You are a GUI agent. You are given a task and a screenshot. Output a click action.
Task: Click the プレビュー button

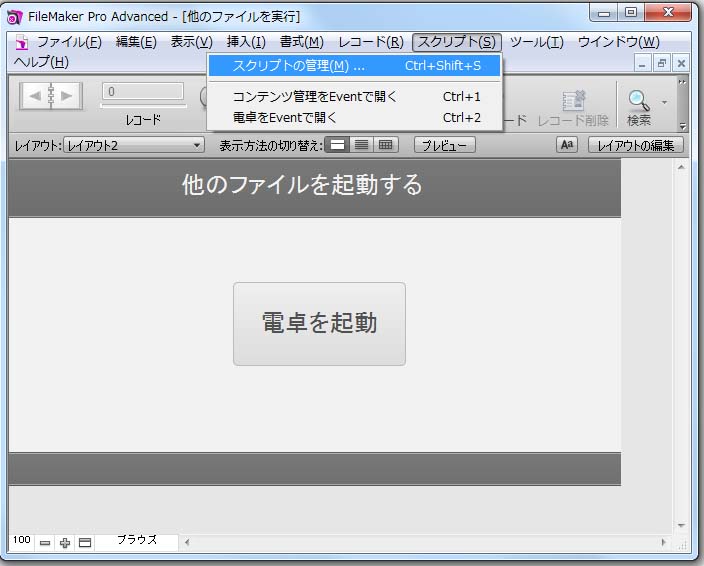444,145
